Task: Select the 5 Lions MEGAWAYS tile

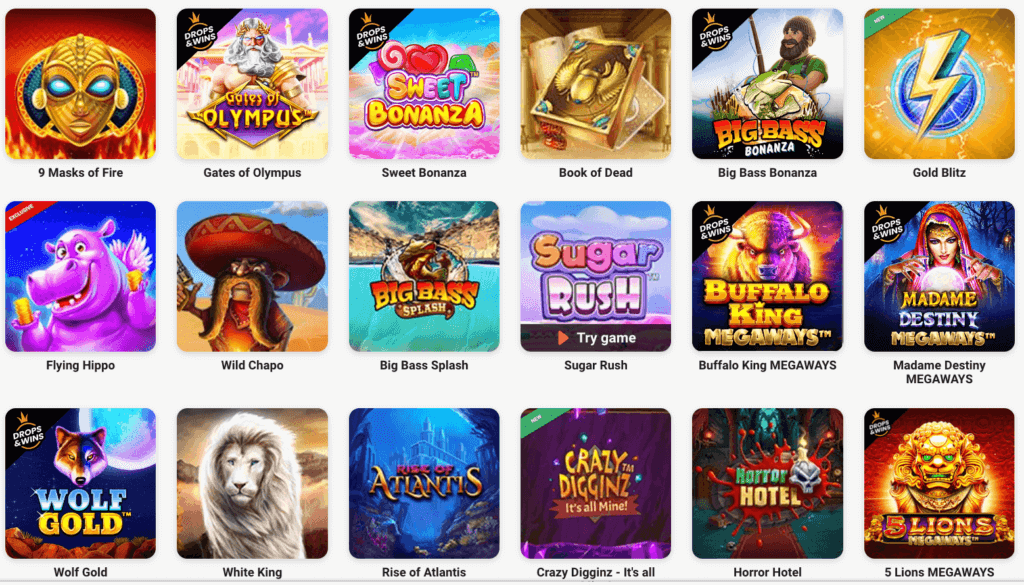Action: coord(939,483)
